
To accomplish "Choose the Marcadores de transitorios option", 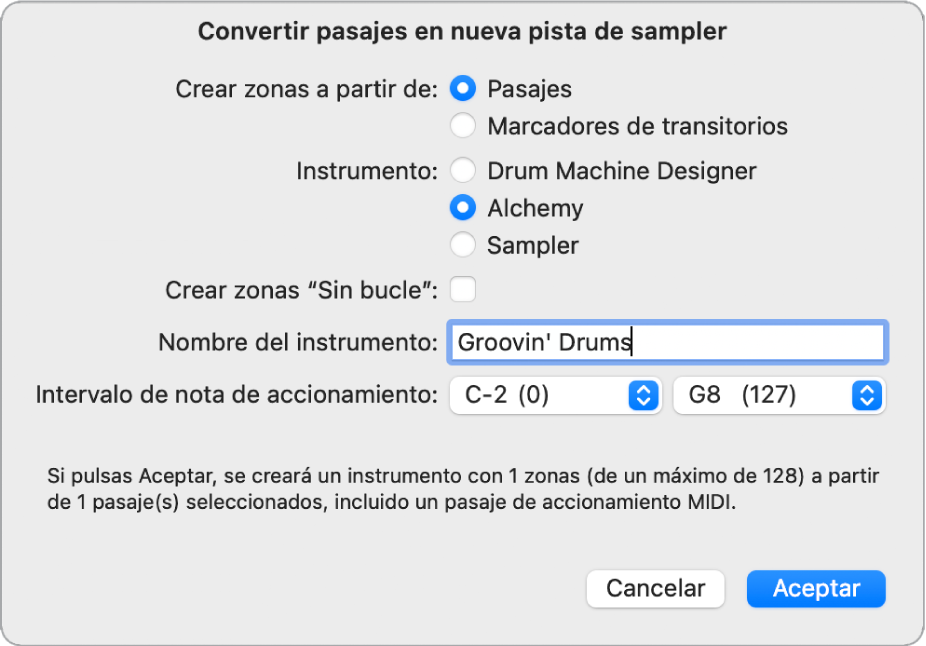I will 463,126.
